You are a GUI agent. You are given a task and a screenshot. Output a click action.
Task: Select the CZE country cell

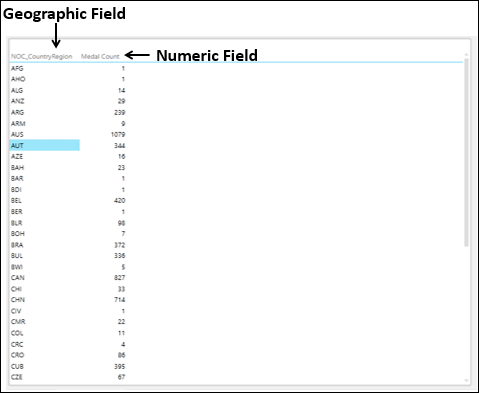tap(17, 377)
